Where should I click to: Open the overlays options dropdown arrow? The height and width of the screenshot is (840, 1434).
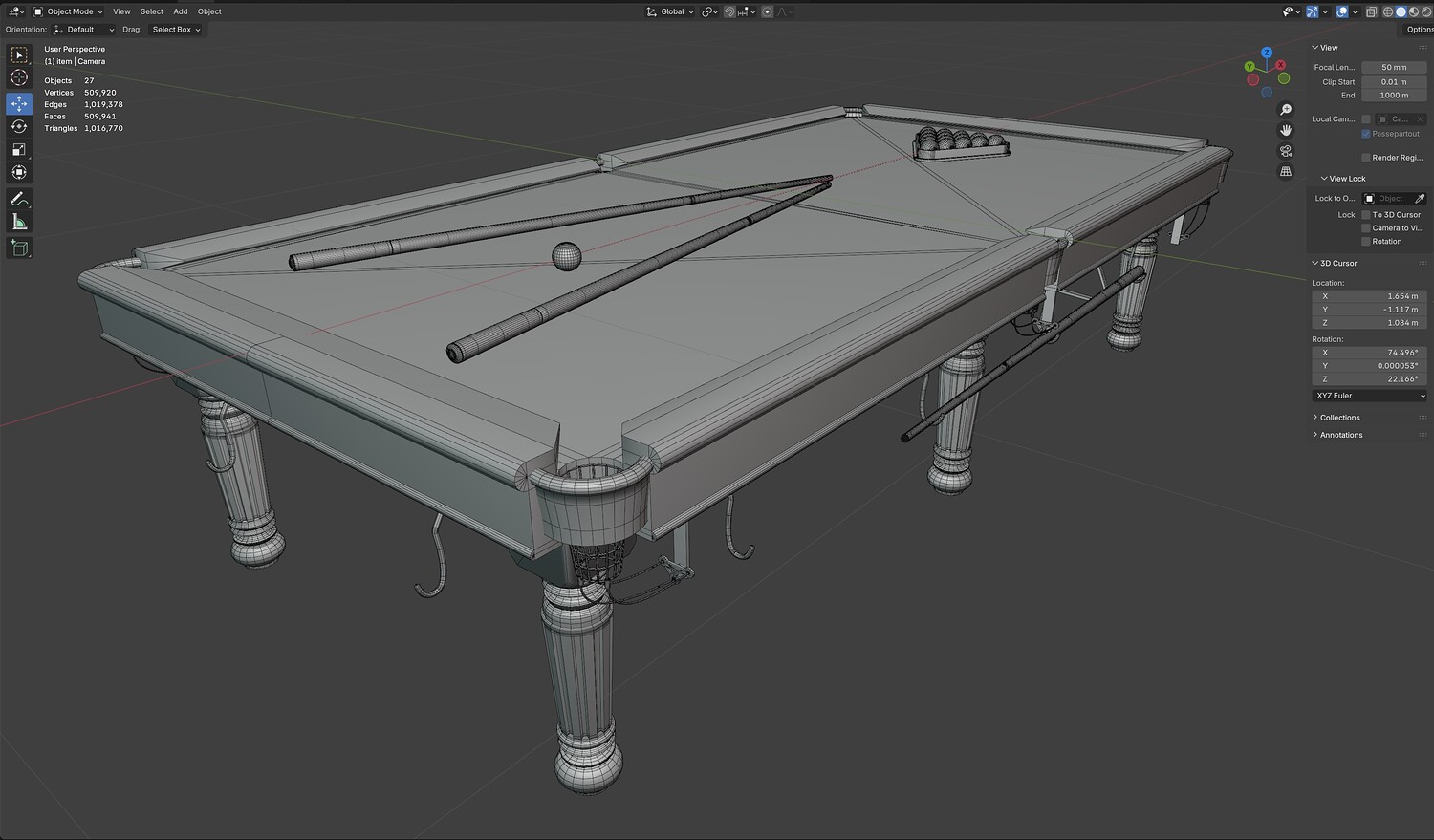[x=1355, y=11]
